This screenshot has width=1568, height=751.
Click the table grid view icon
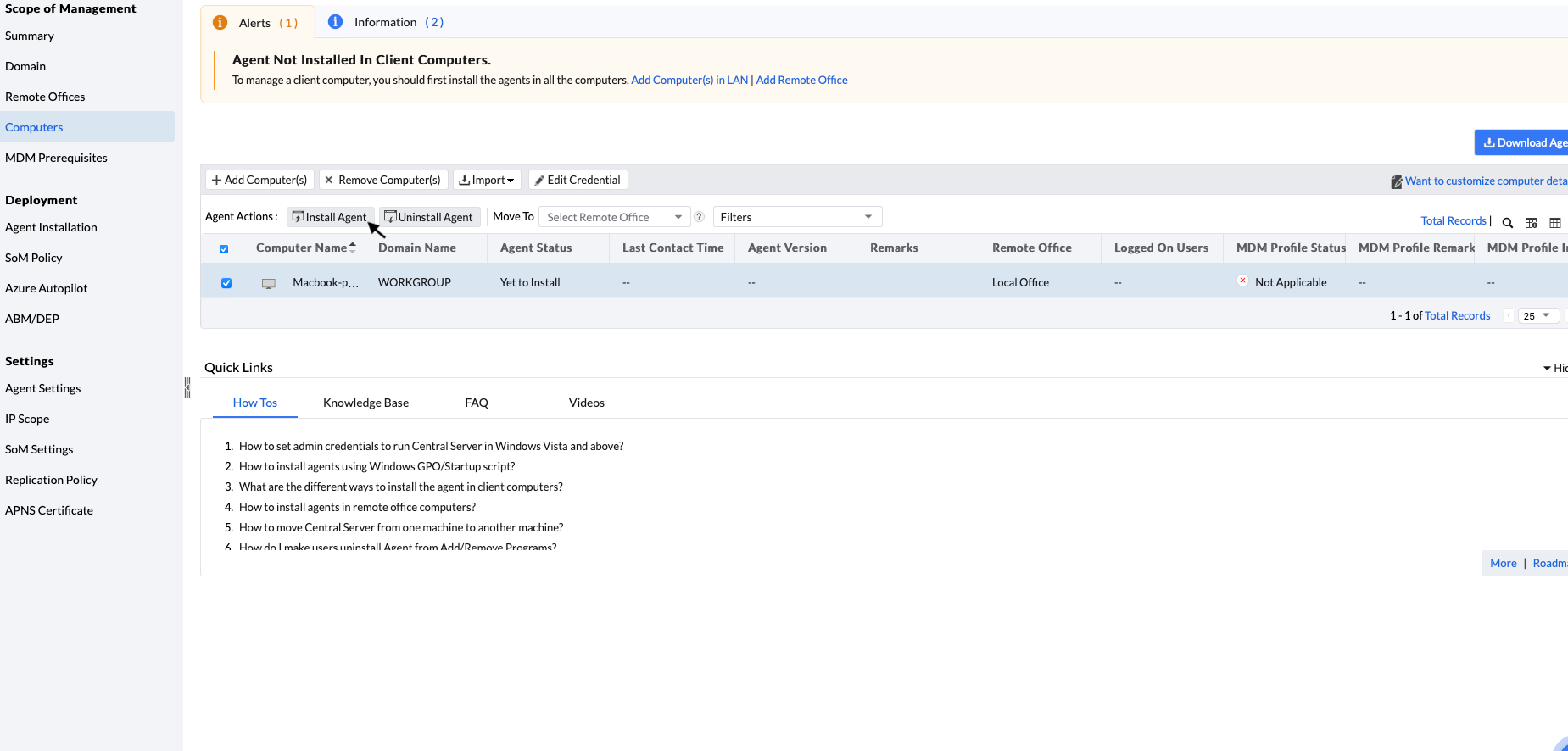(1555, 223)
